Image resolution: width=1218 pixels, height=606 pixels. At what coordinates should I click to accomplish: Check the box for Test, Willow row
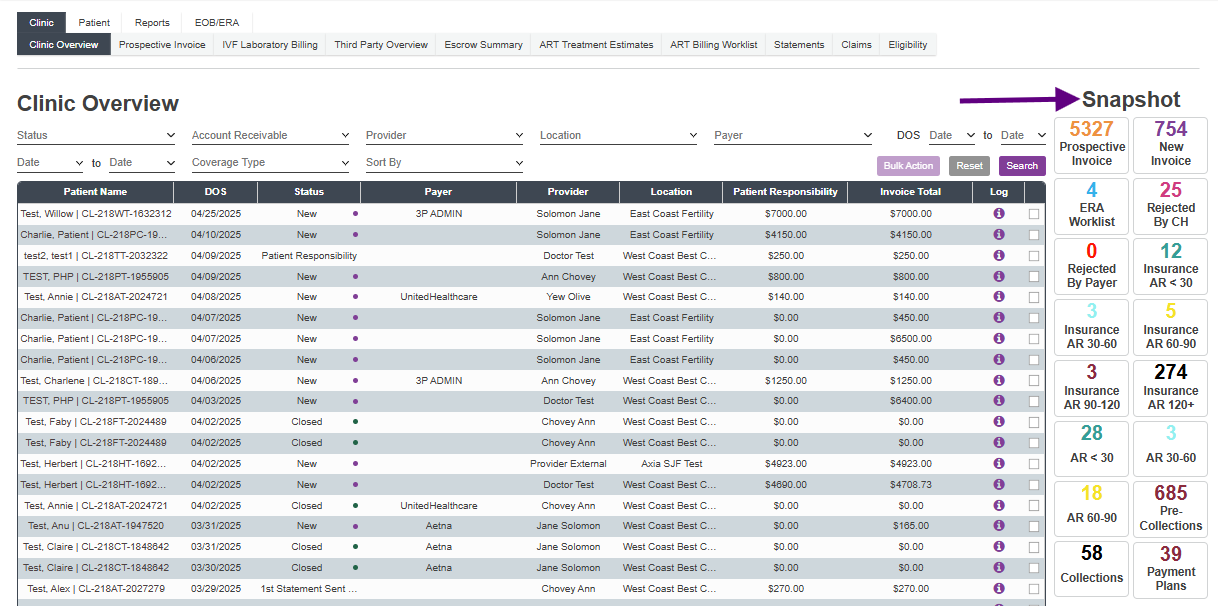pos(1033,214)
